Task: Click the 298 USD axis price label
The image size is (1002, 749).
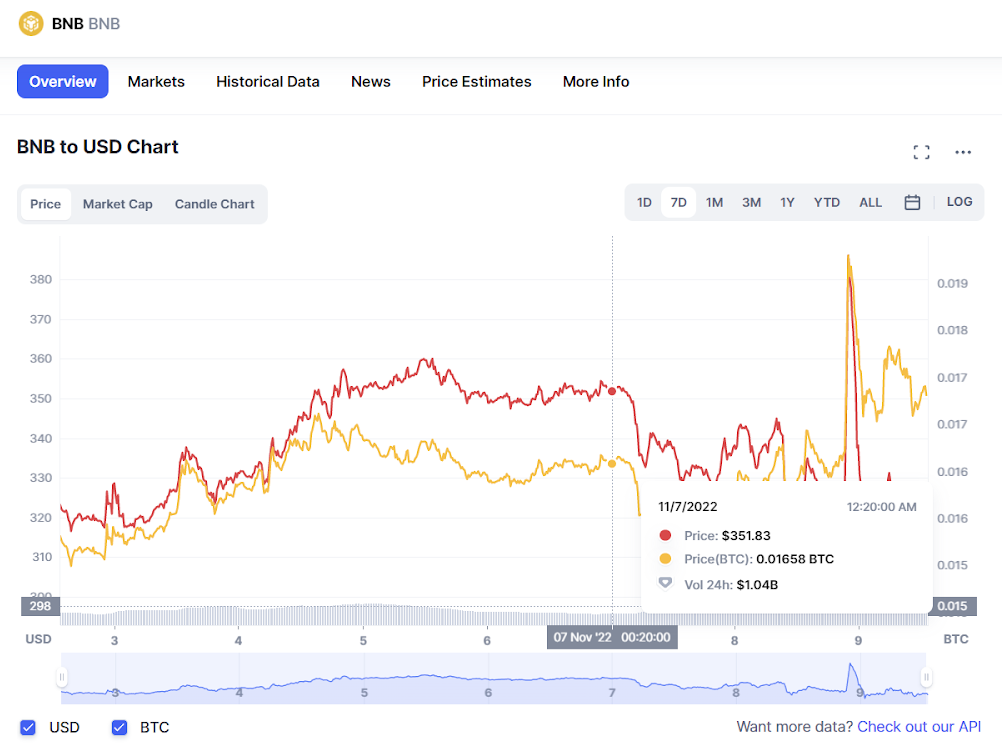Action: point(40,606)
